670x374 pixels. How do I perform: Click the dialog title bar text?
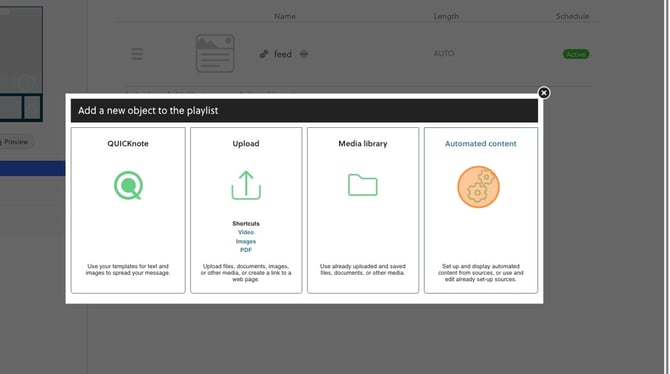(x=148, y=111)
